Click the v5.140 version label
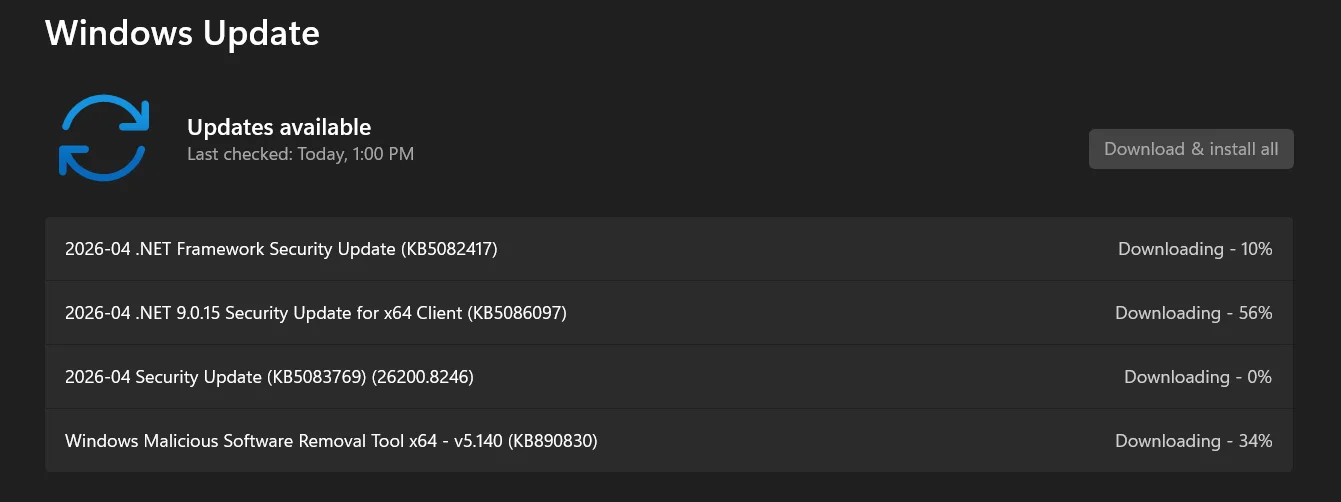This screenshot has height=502, width=1341. click(x=475, y=441)
